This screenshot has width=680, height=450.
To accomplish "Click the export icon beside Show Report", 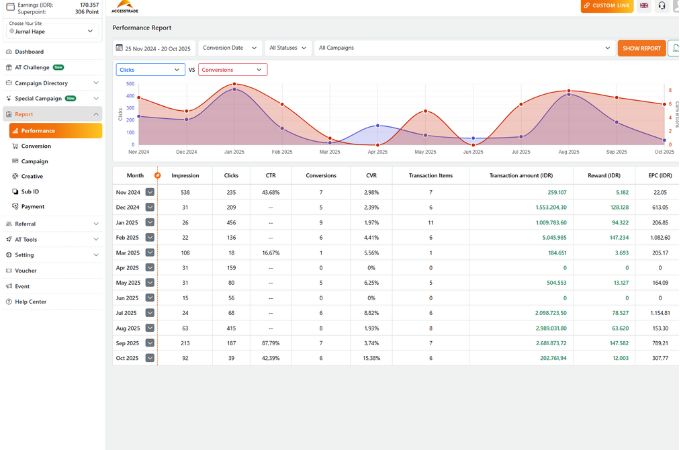I will click(673, 47).
